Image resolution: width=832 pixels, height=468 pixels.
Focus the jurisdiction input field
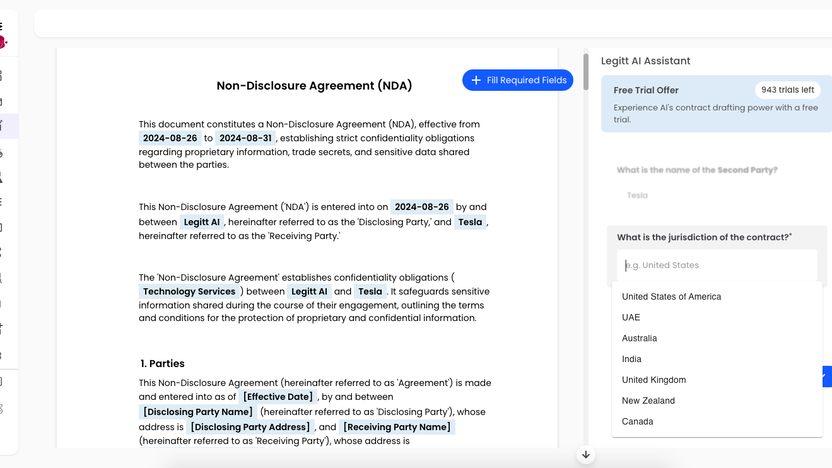716,265
